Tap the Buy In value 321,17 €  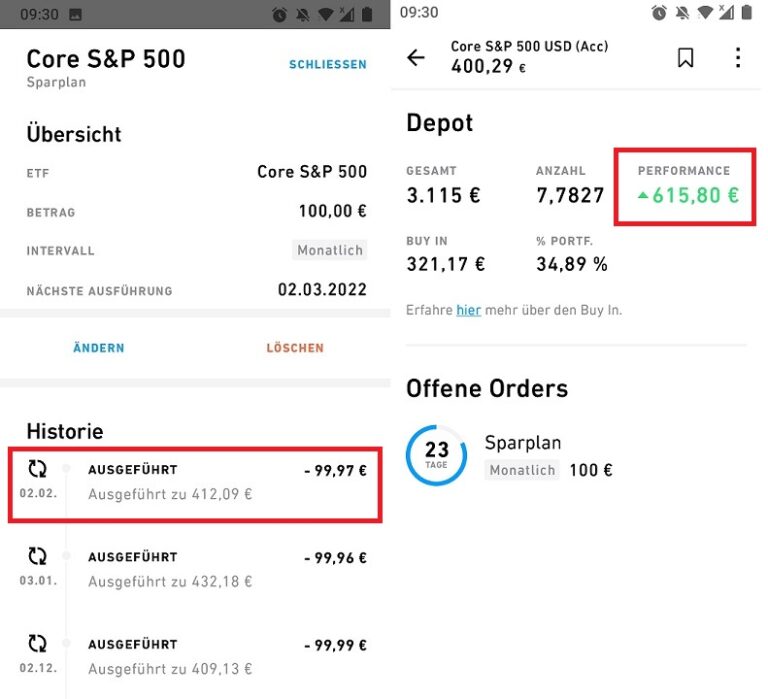(446, 264)
